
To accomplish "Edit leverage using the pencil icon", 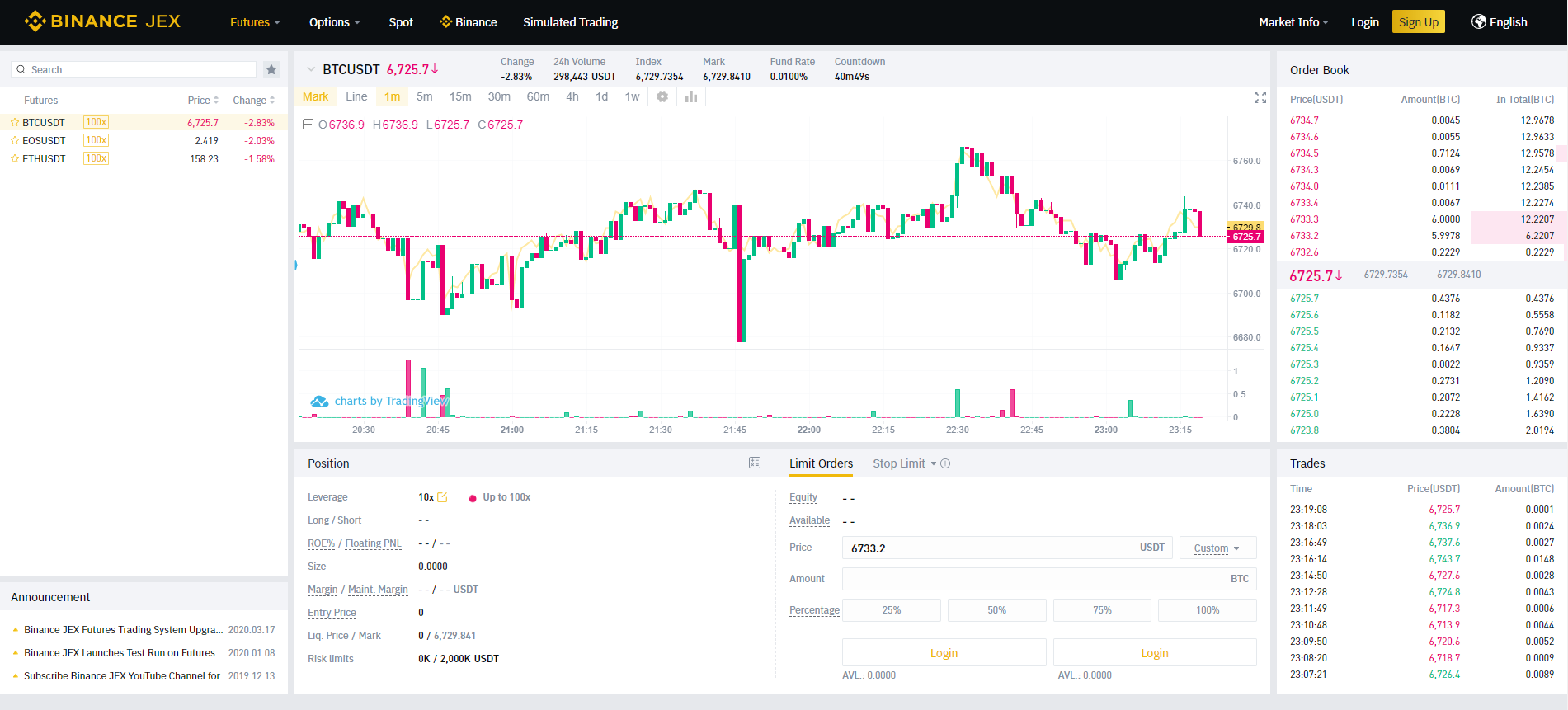I will [x=442, y=497].
